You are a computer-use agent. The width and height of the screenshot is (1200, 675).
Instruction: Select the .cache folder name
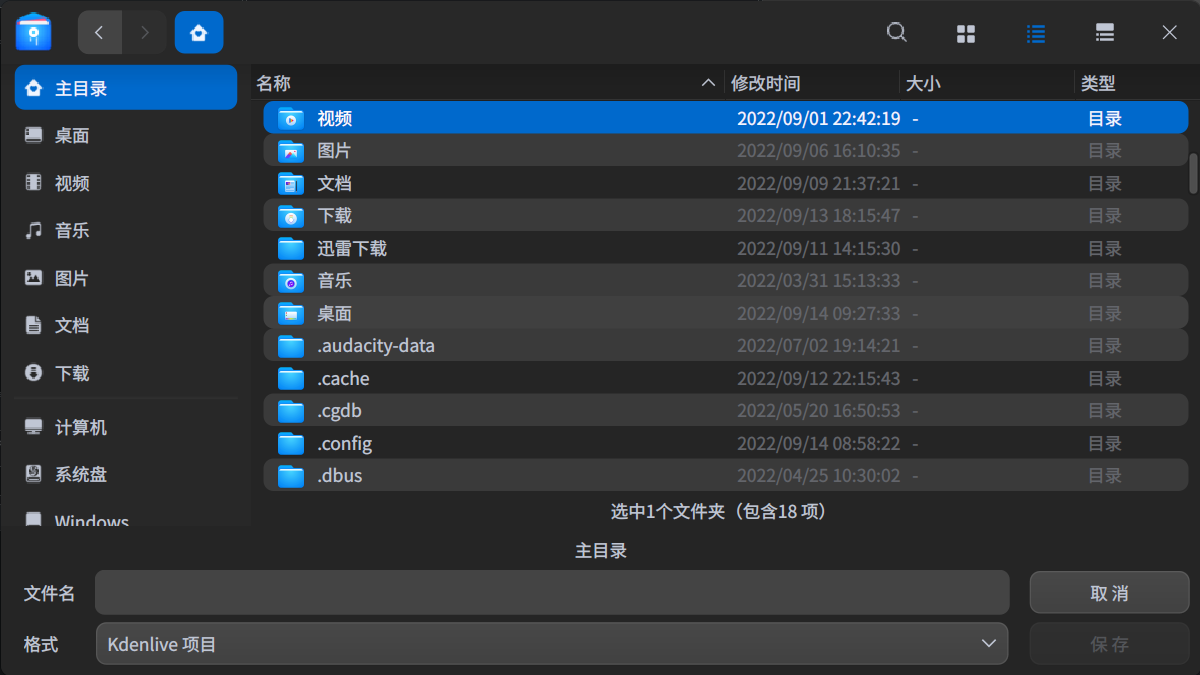pos(344,378)
